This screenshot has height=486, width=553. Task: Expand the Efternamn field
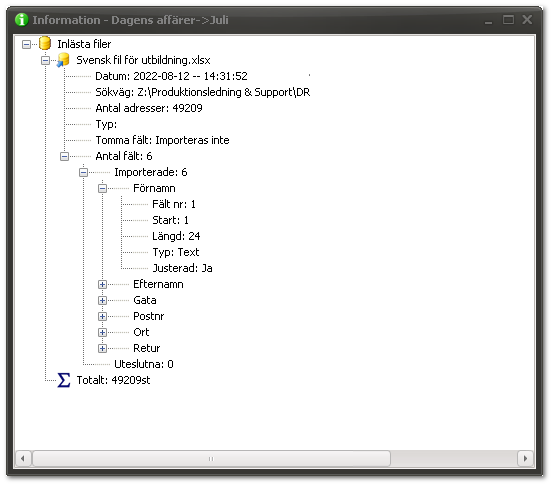(103, 285)
